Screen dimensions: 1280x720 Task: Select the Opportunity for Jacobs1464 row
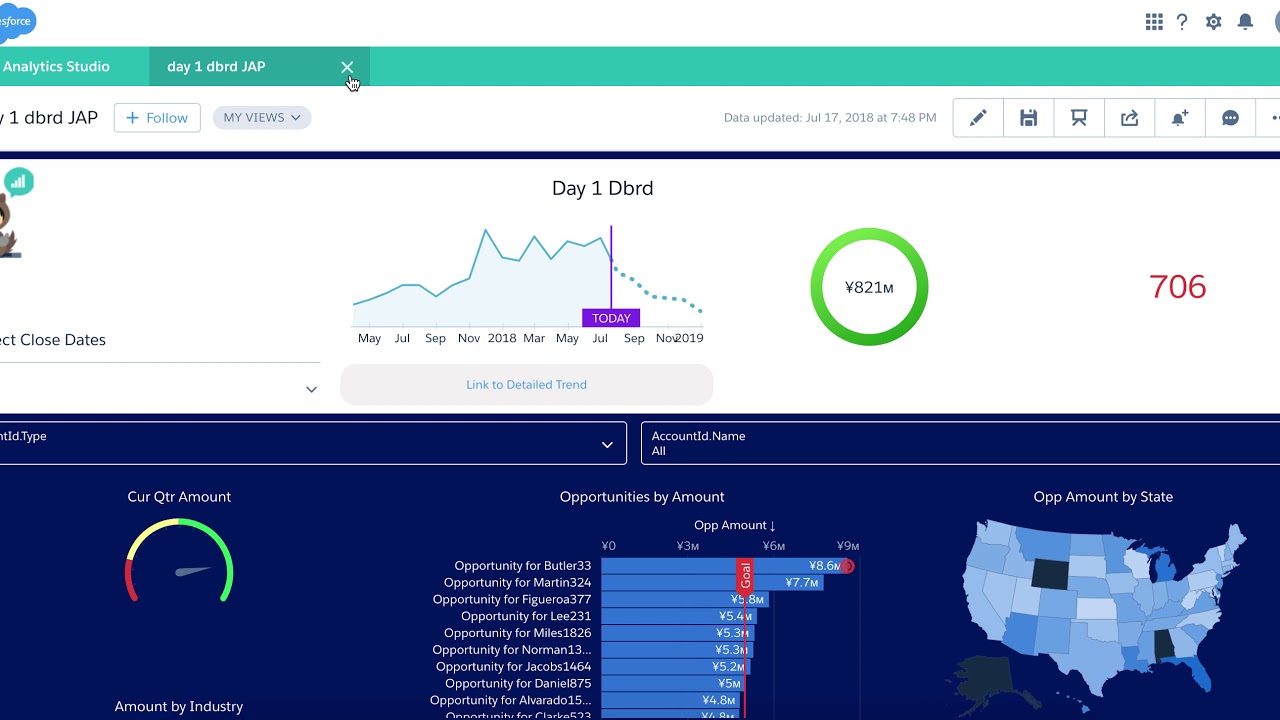coord(514,667)
